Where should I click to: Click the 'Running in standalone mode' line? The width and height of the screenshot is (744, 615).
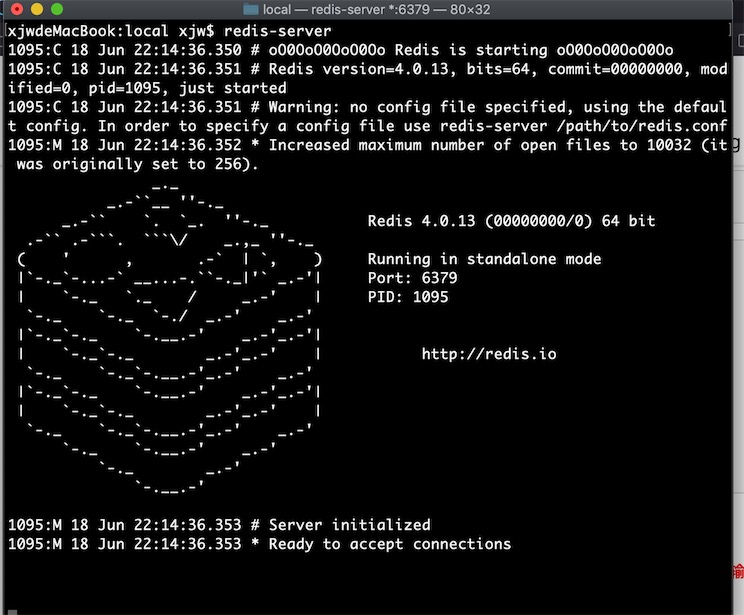tap(484, 259)
